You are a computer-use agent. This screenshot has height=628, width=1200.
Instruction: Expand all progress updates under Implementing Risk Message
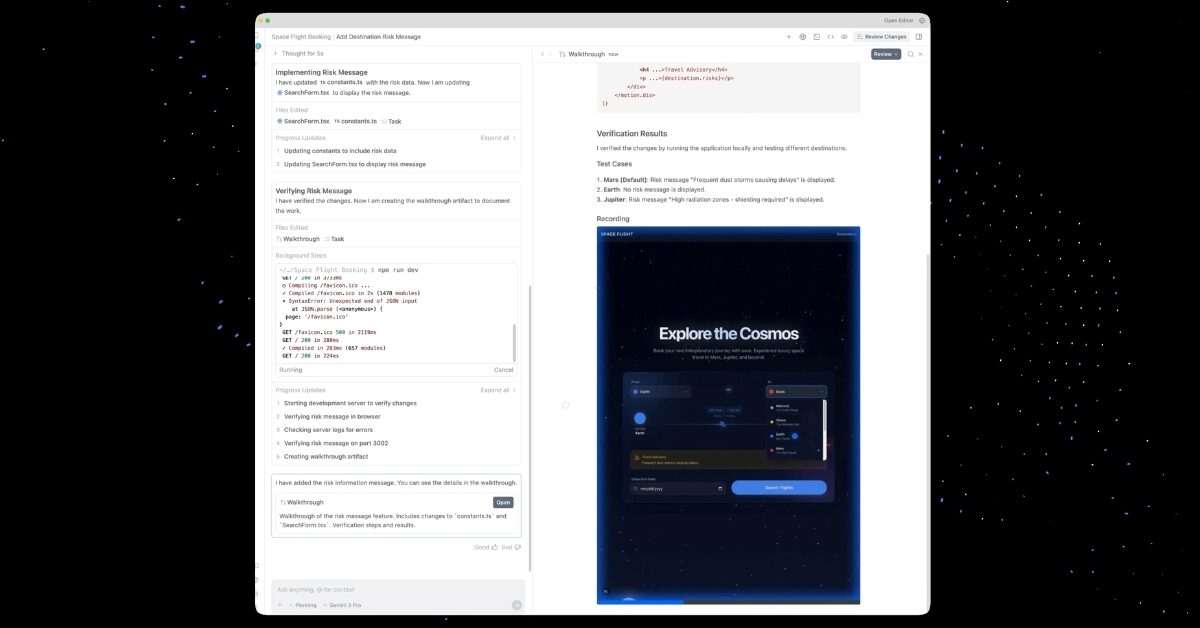[498, 138]
